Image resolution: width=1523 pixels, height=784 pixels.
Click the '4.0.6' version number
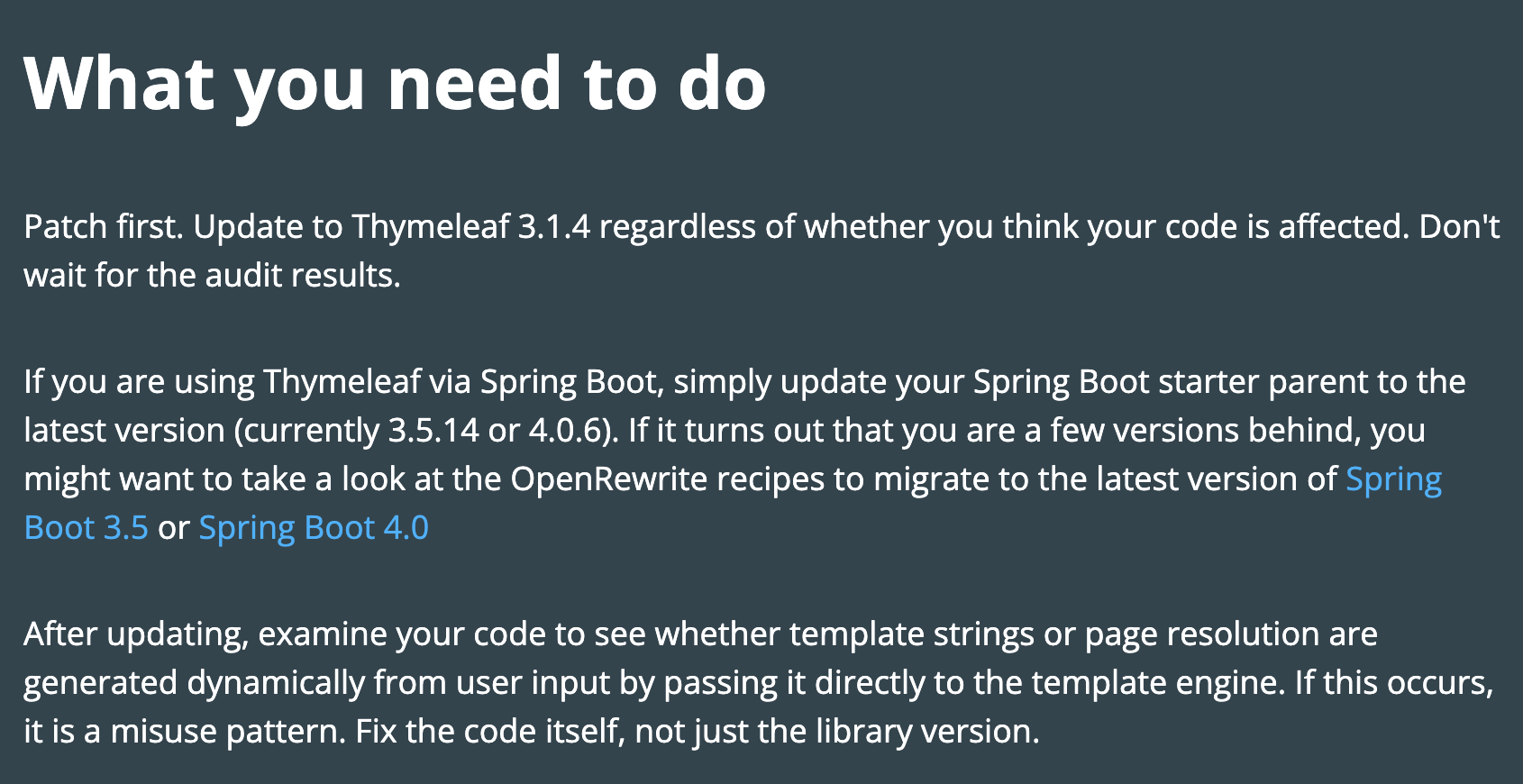coord(564,431)
